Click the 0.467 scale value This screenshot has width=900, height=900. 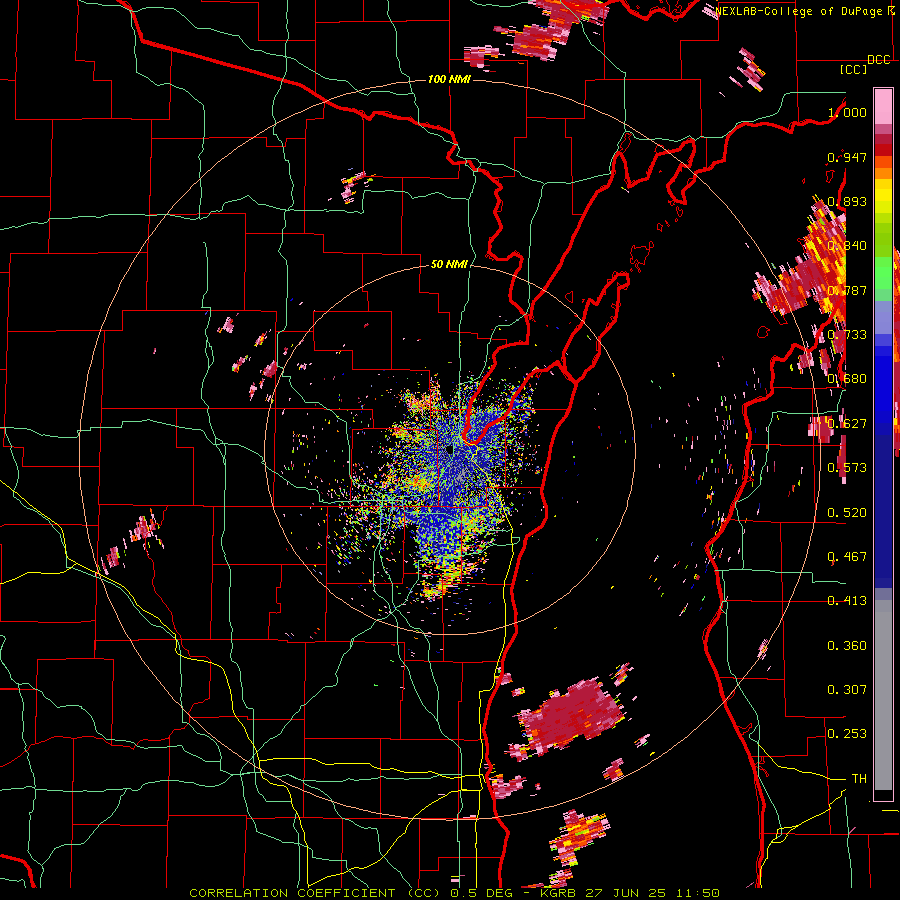[x=847, y=557]
